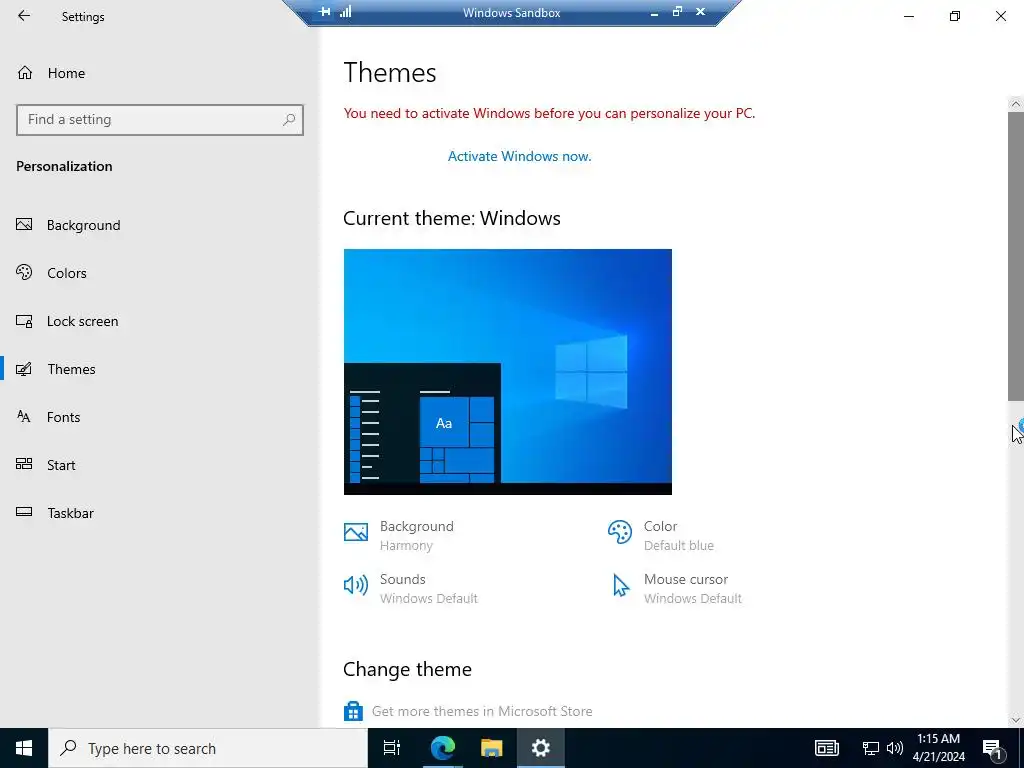Click the Settings gear taskbar icon
This screenshot has width=1024, height=768.
click(541, 748)
